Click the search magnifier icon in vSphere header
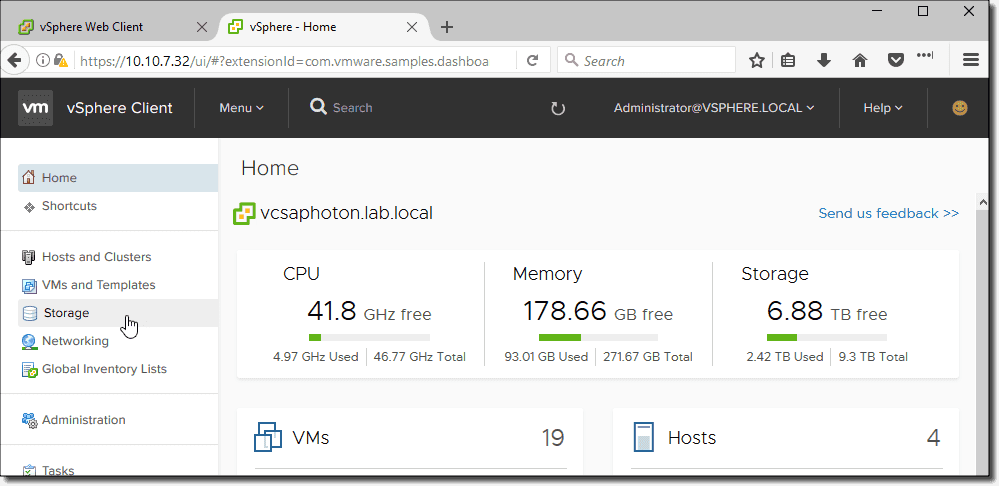The width and height of the screenshot is (999, 486). (318, 107)
